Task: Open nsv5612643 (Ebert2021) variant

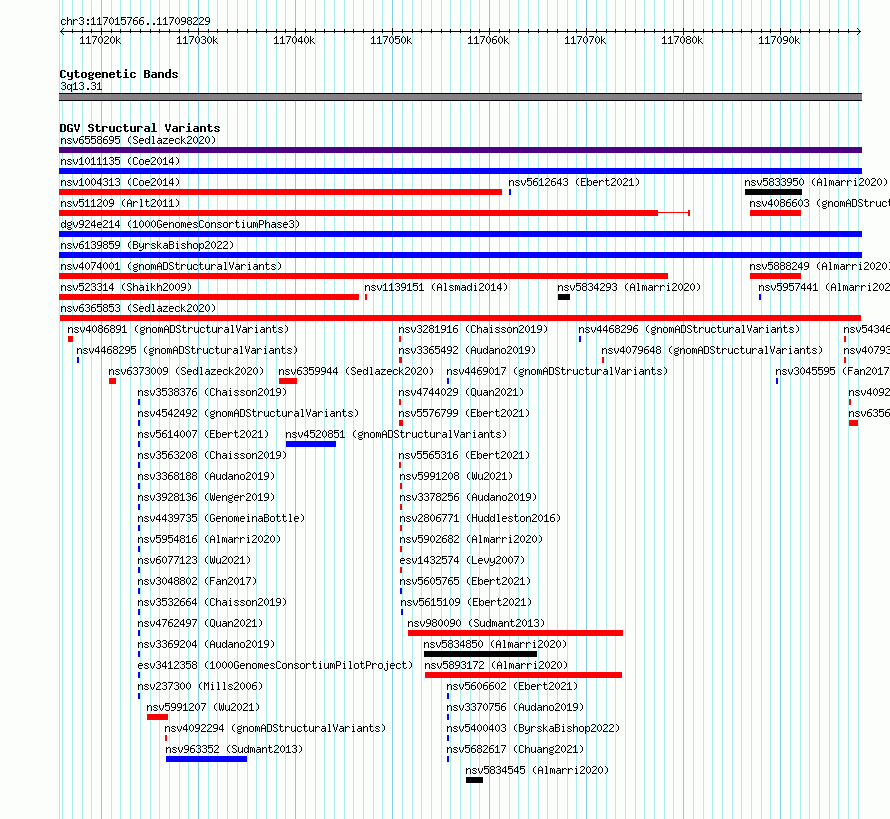Action: click(574, 182)
